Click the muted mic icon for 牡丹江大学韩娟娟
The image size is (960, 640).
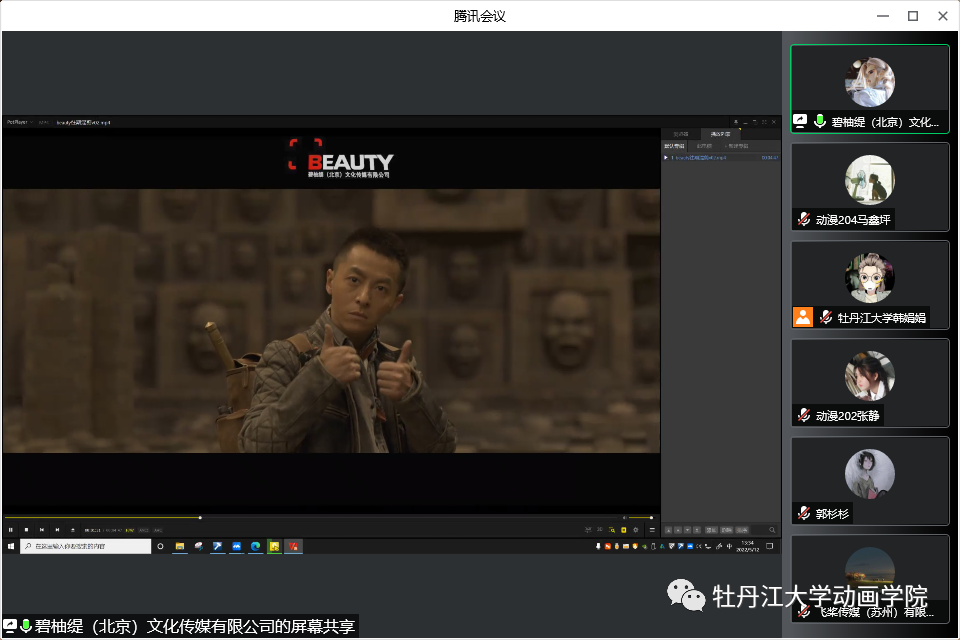tap(825, 317)
